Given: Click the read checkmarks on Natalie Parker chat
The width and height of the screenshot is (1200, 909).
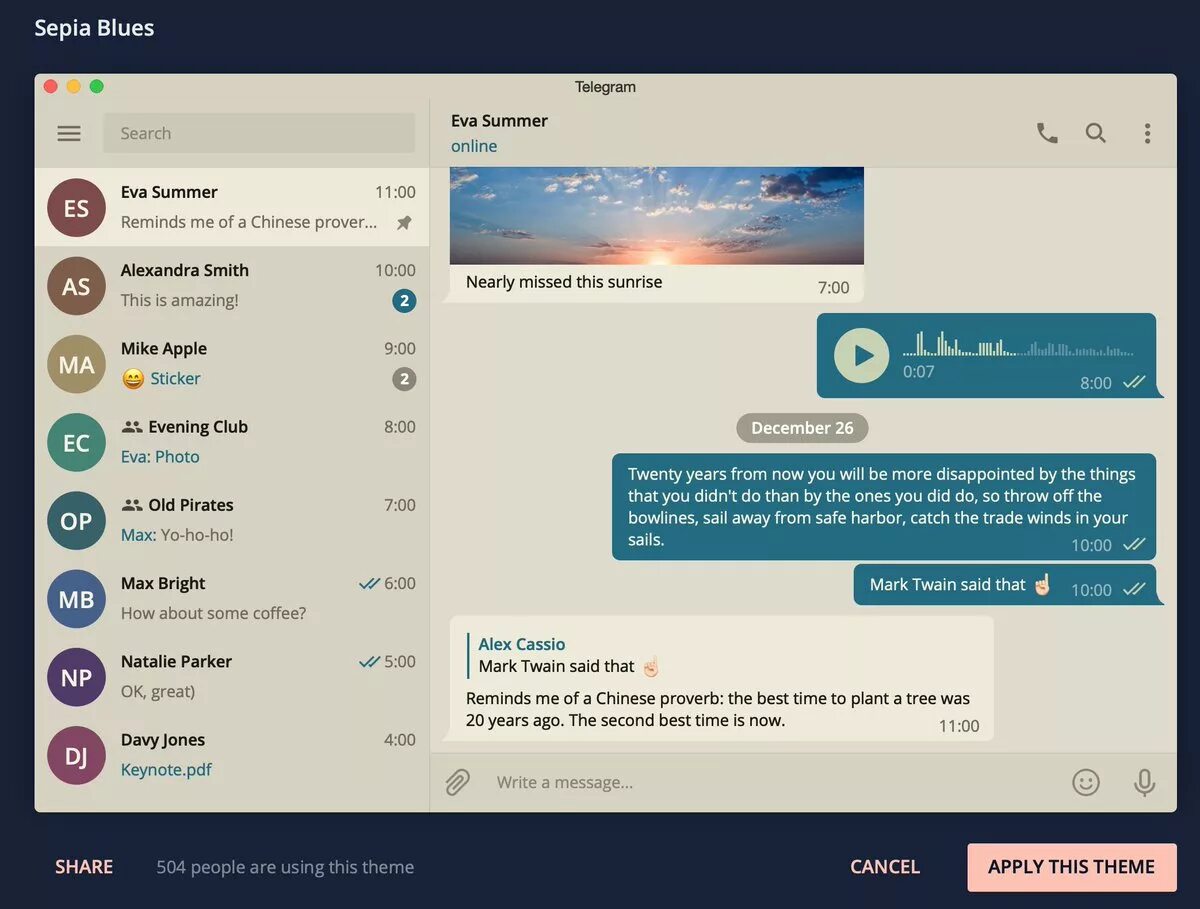Looking at the screenshot, I should click(x=369, y=662).
